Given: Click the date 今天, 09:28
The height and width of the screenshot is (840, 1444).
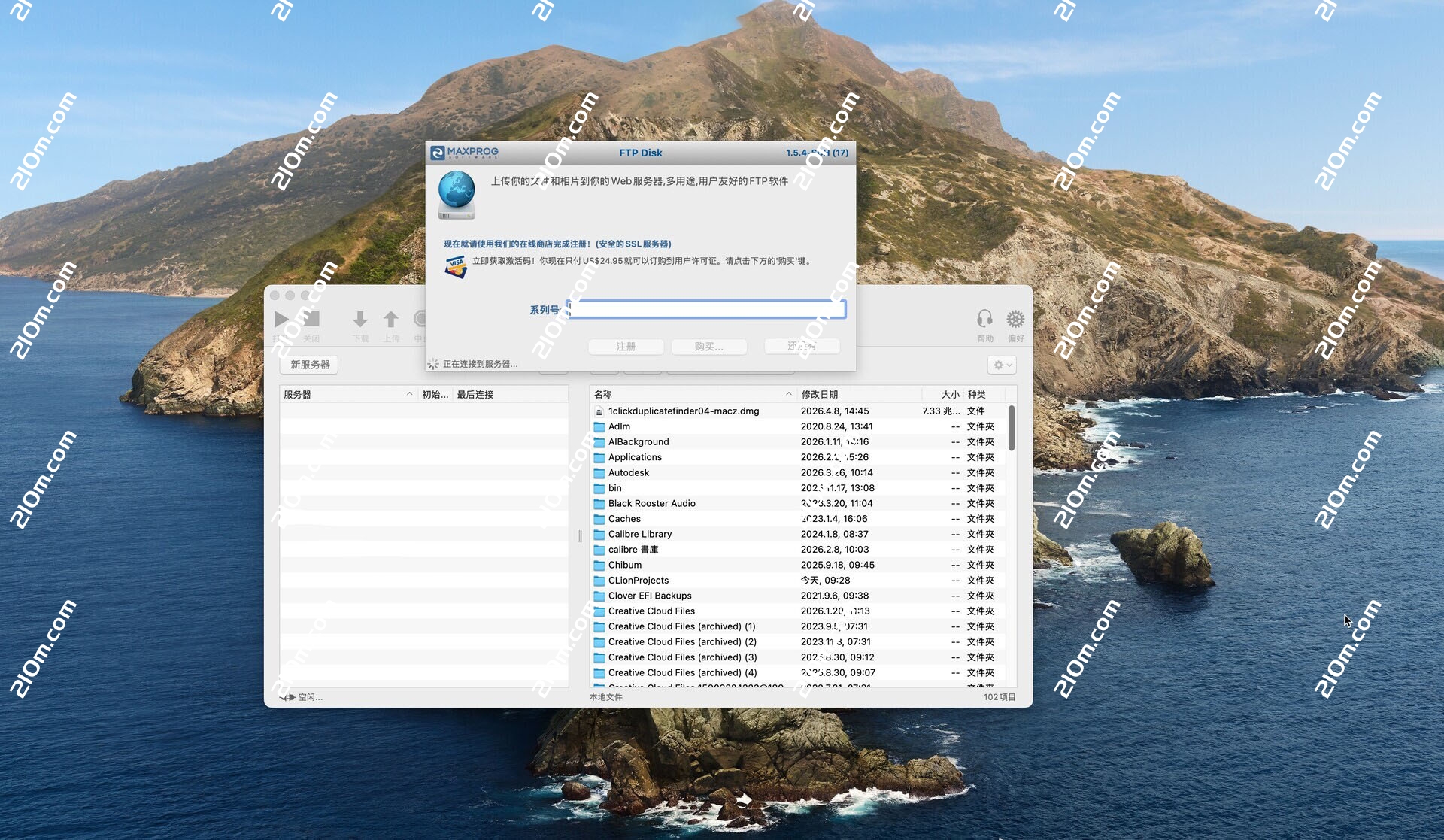Looking at the screenshot, I should pos(825,581).
